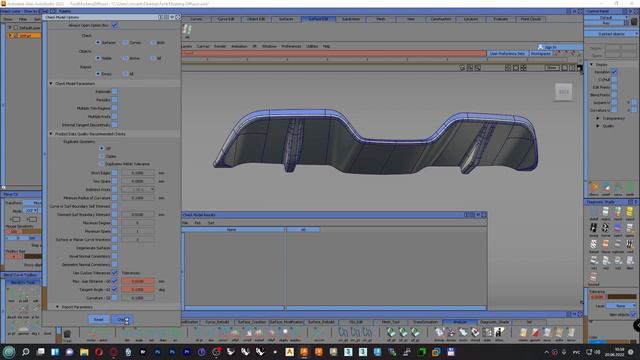The width and height of the screenshot is (640, 360).
Task: Click the Show button above viewport
Action: [552, 68]
